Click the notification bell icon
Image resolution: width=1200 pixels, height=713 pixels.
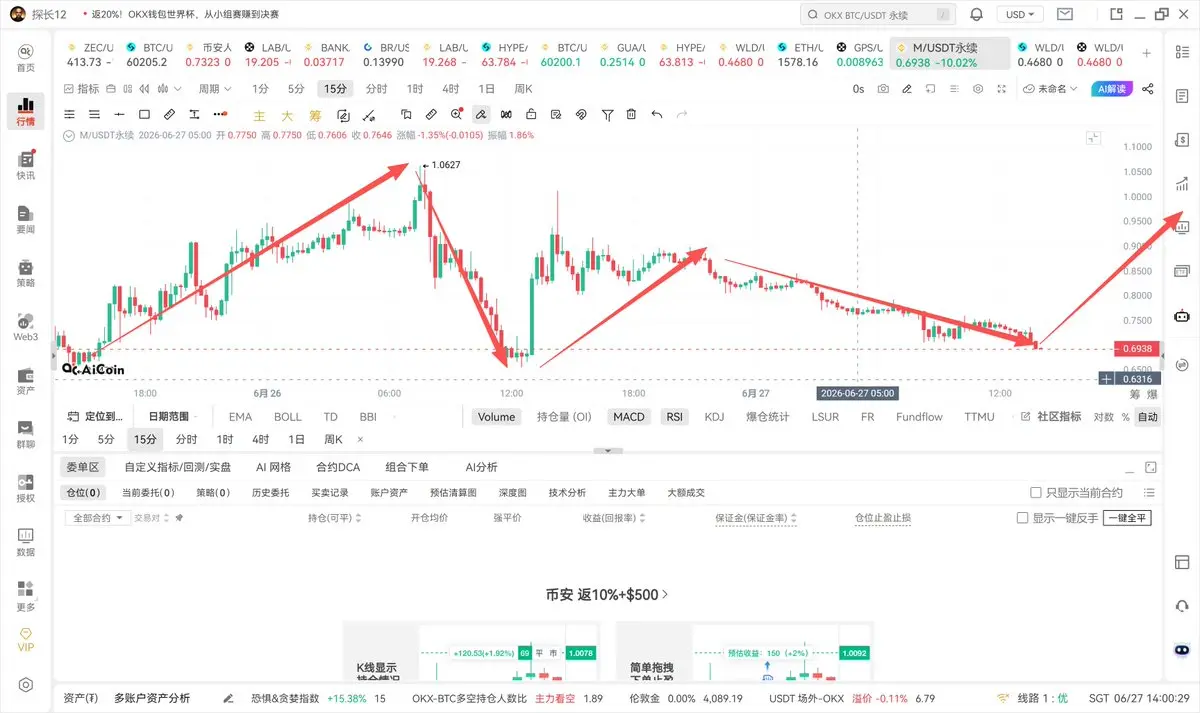[977, 15]
